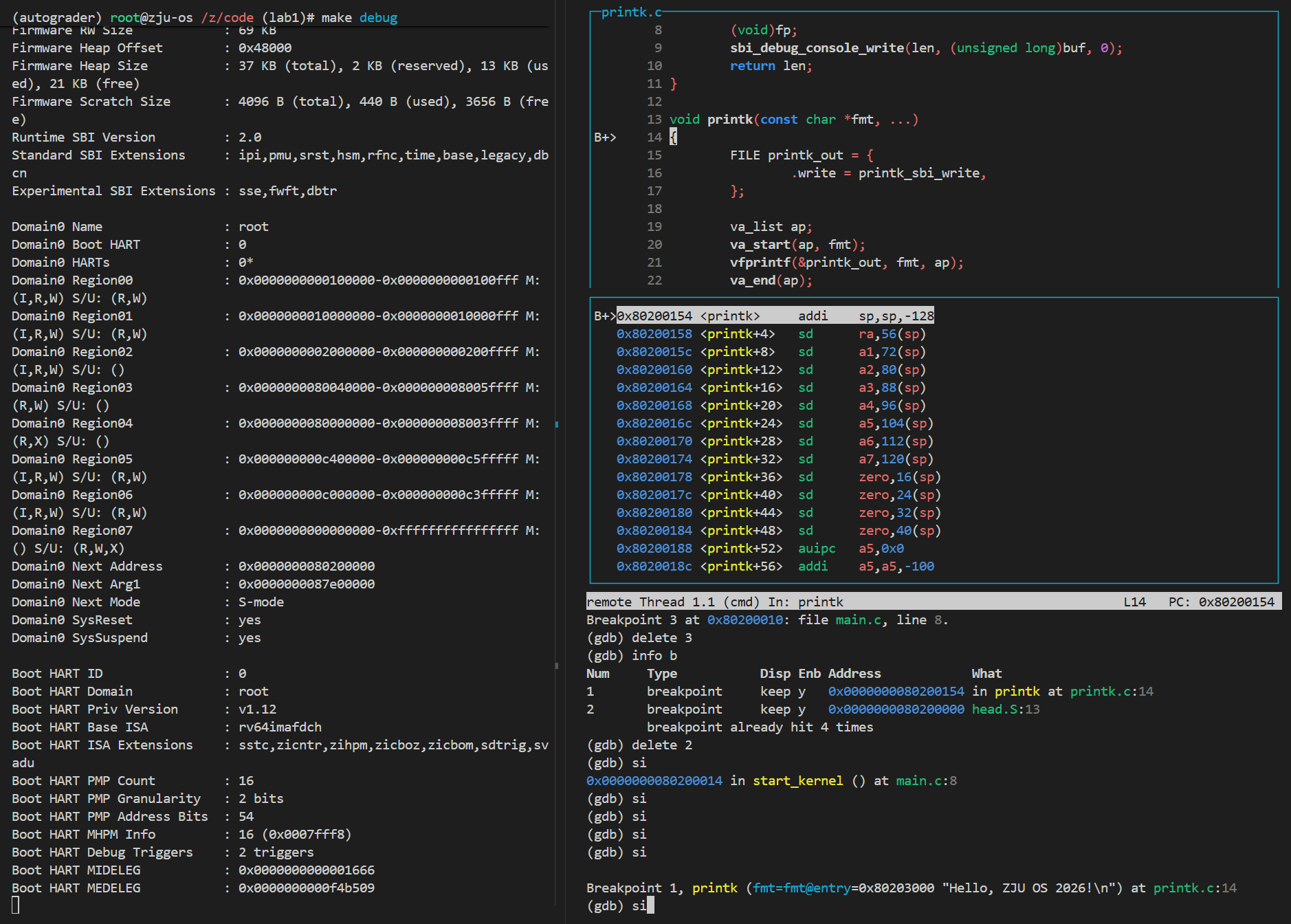Click the 'start_kernel () at main.c:8' line
1291x924 pixels.
pos(771,781)
